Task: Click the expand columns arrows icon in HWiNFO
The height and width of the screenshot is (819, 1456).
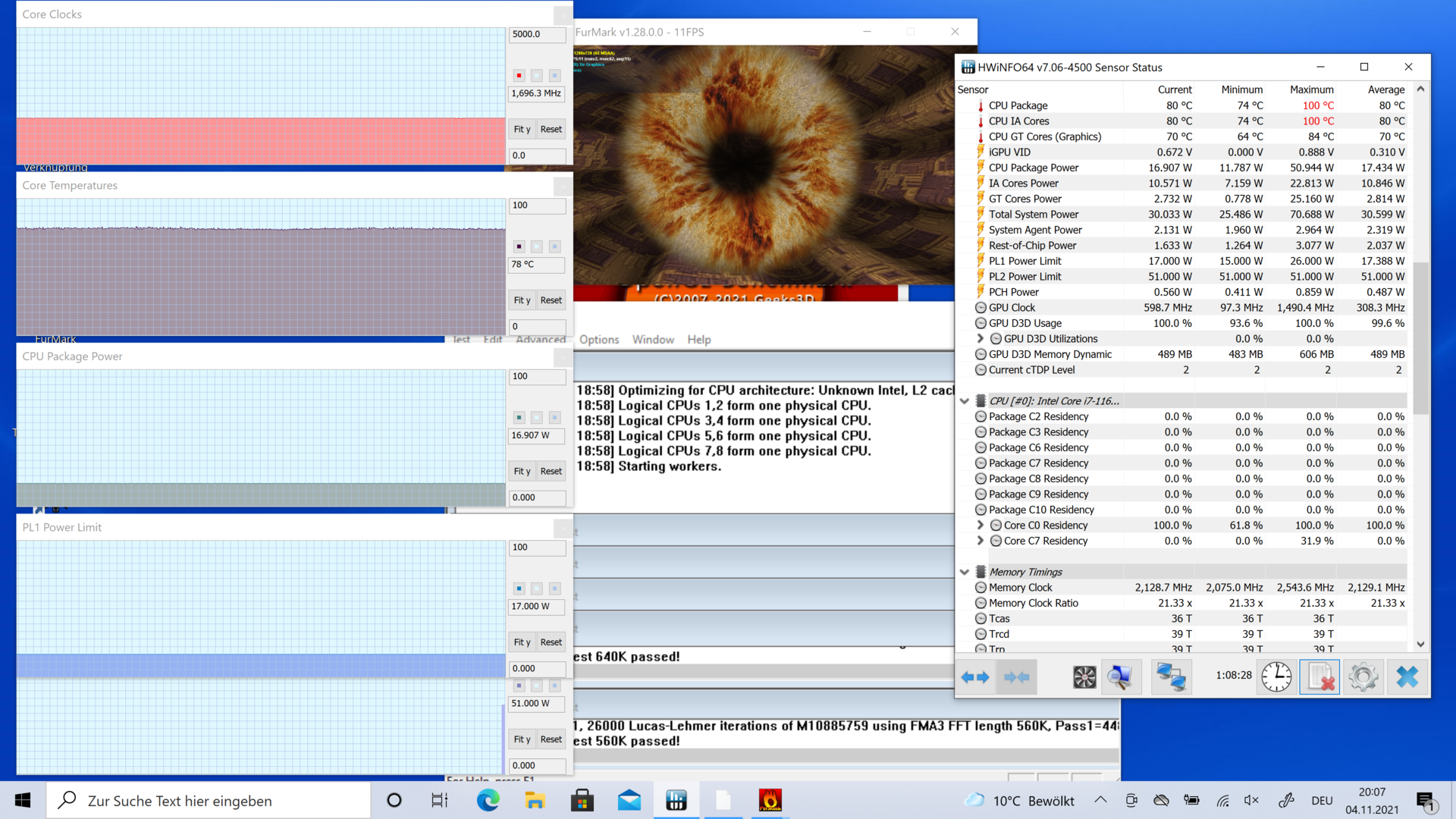Action: (x=975, y=677)
